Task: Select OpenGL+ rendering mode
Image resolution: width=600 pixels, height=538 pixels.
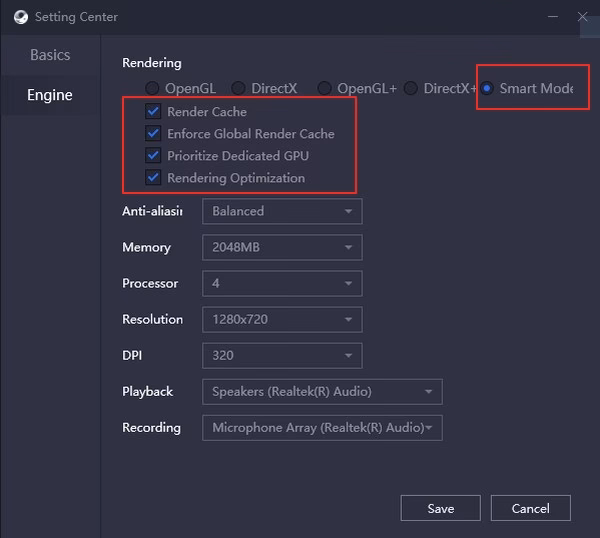Action: [x=324, y=89]
